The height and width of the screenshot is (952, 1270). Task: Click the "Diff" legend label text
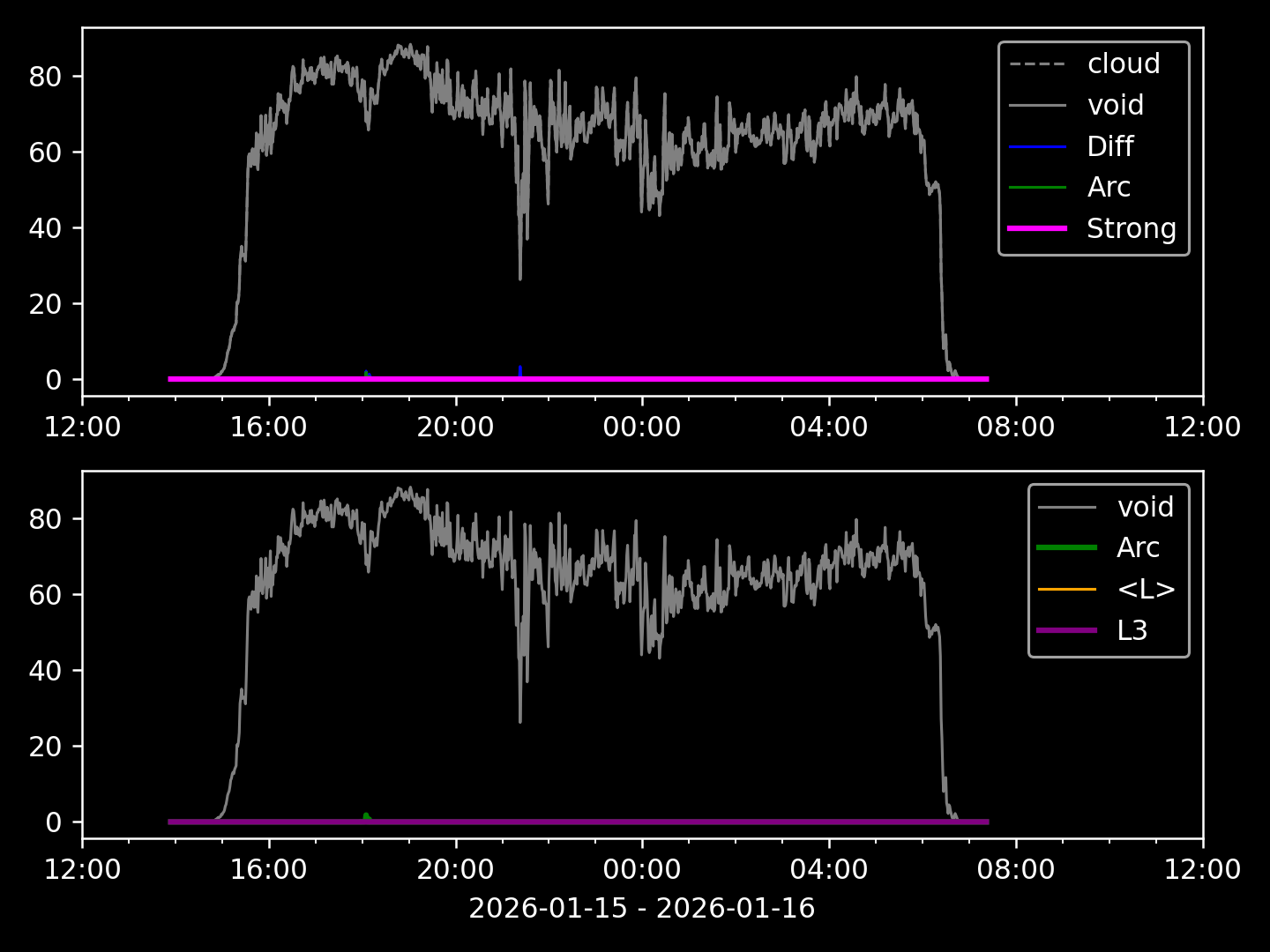1109,146
